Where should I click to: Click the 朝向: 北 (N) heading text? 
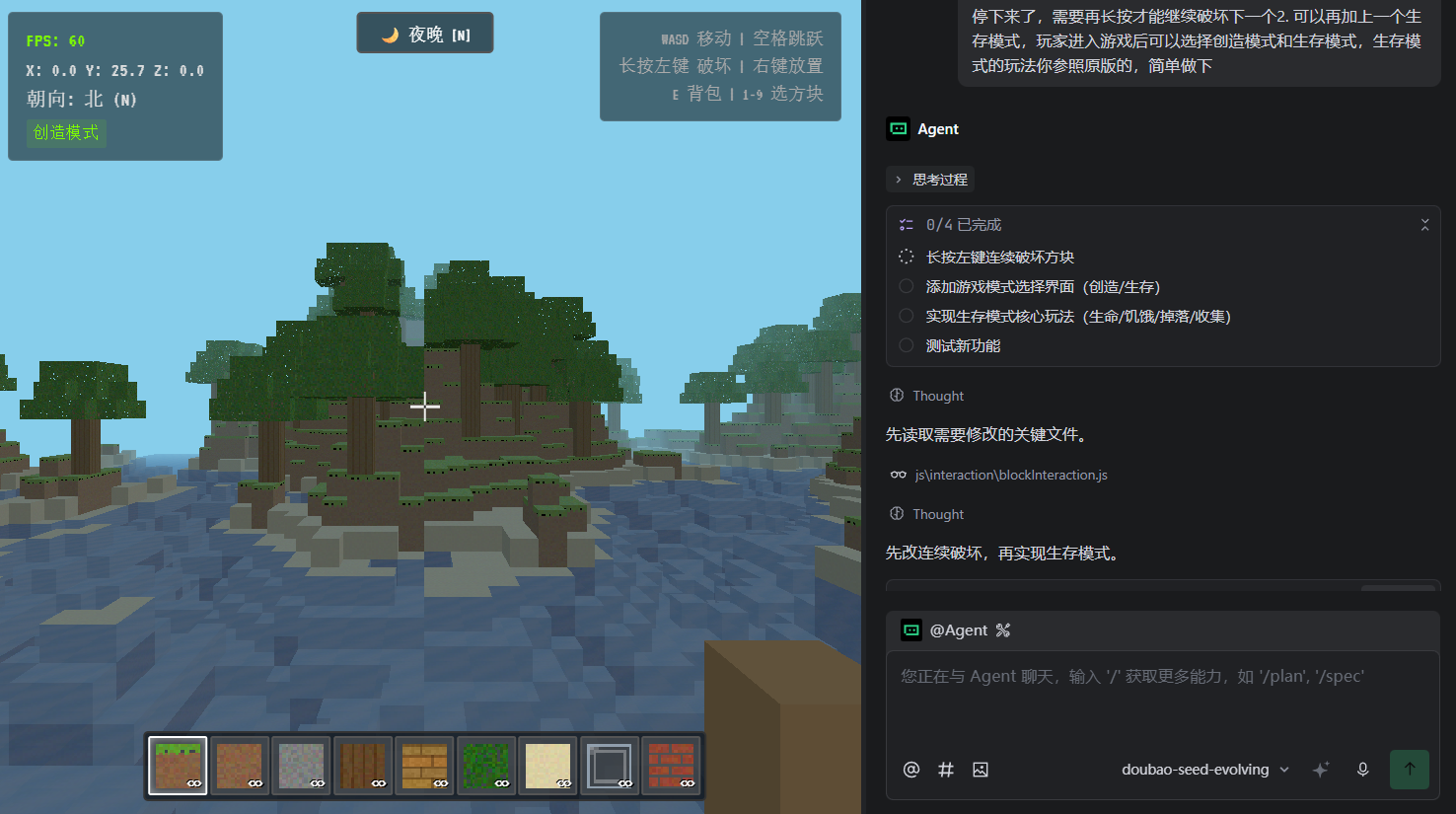pyautogui.click(x=82, y=99)
